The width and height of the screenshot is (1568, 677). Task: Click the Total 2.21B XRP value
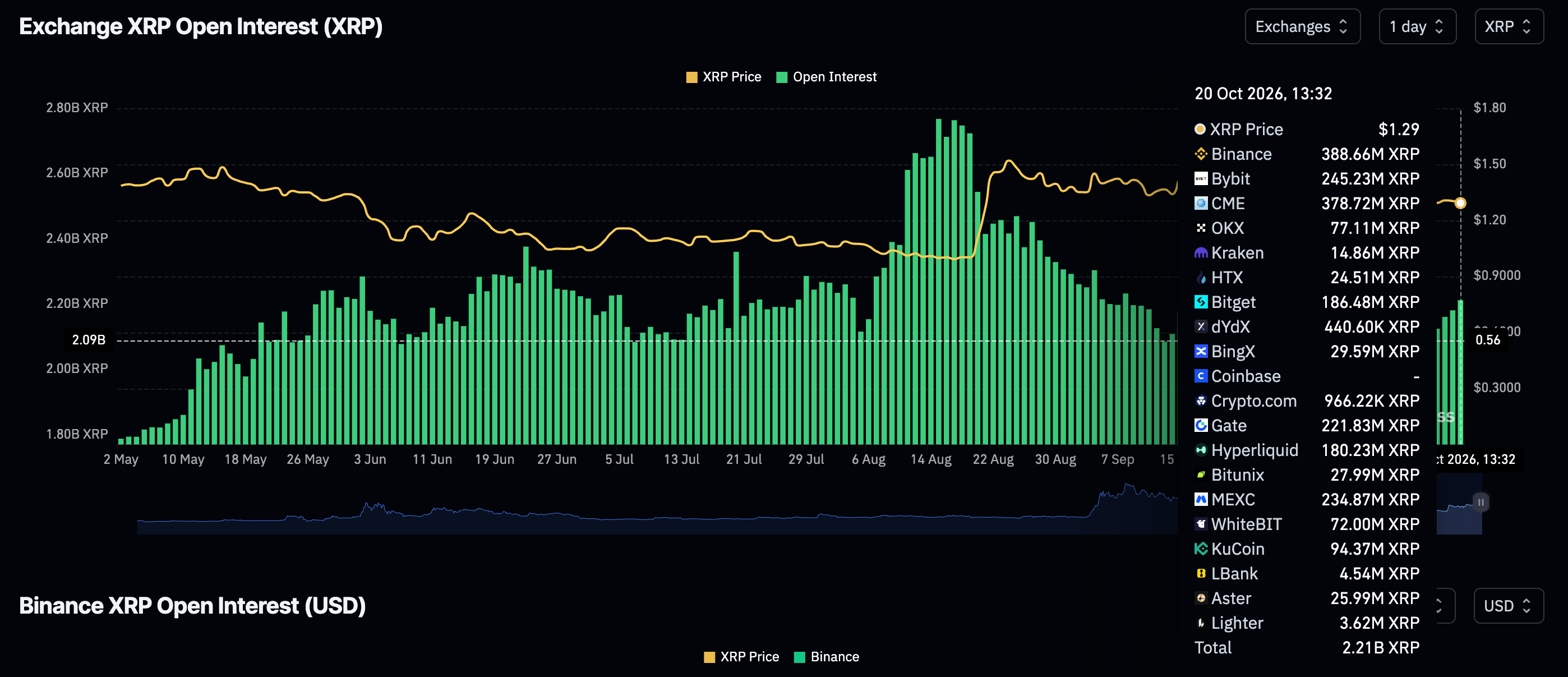(1381, 648)
